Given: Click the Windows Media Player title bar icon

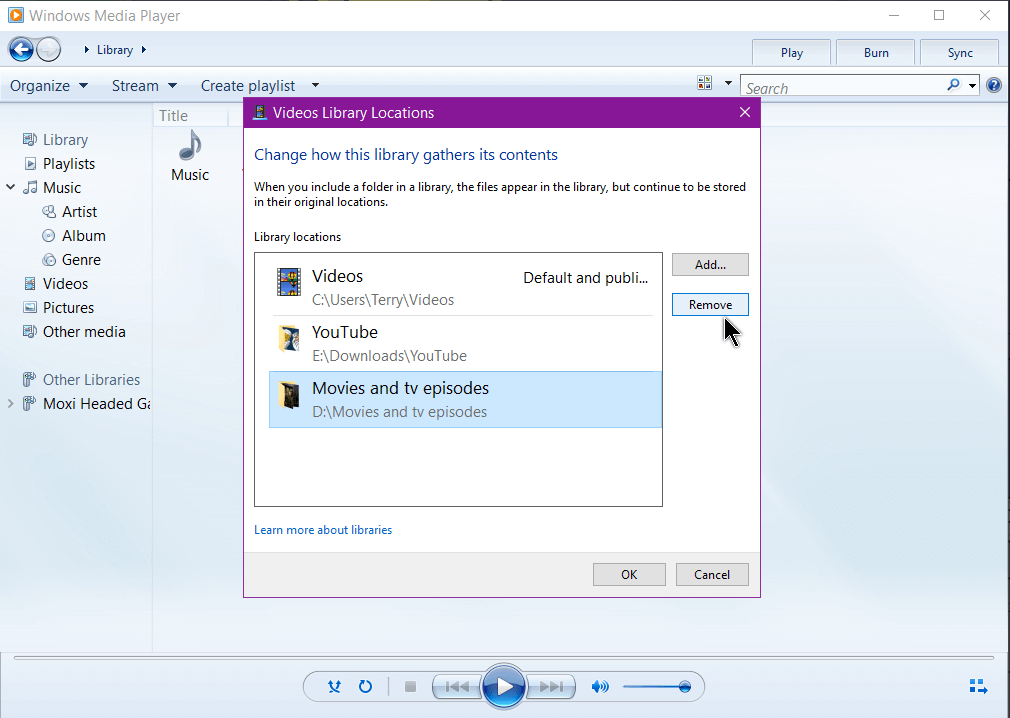Looking at the screenshot, I should pos(16,15).
